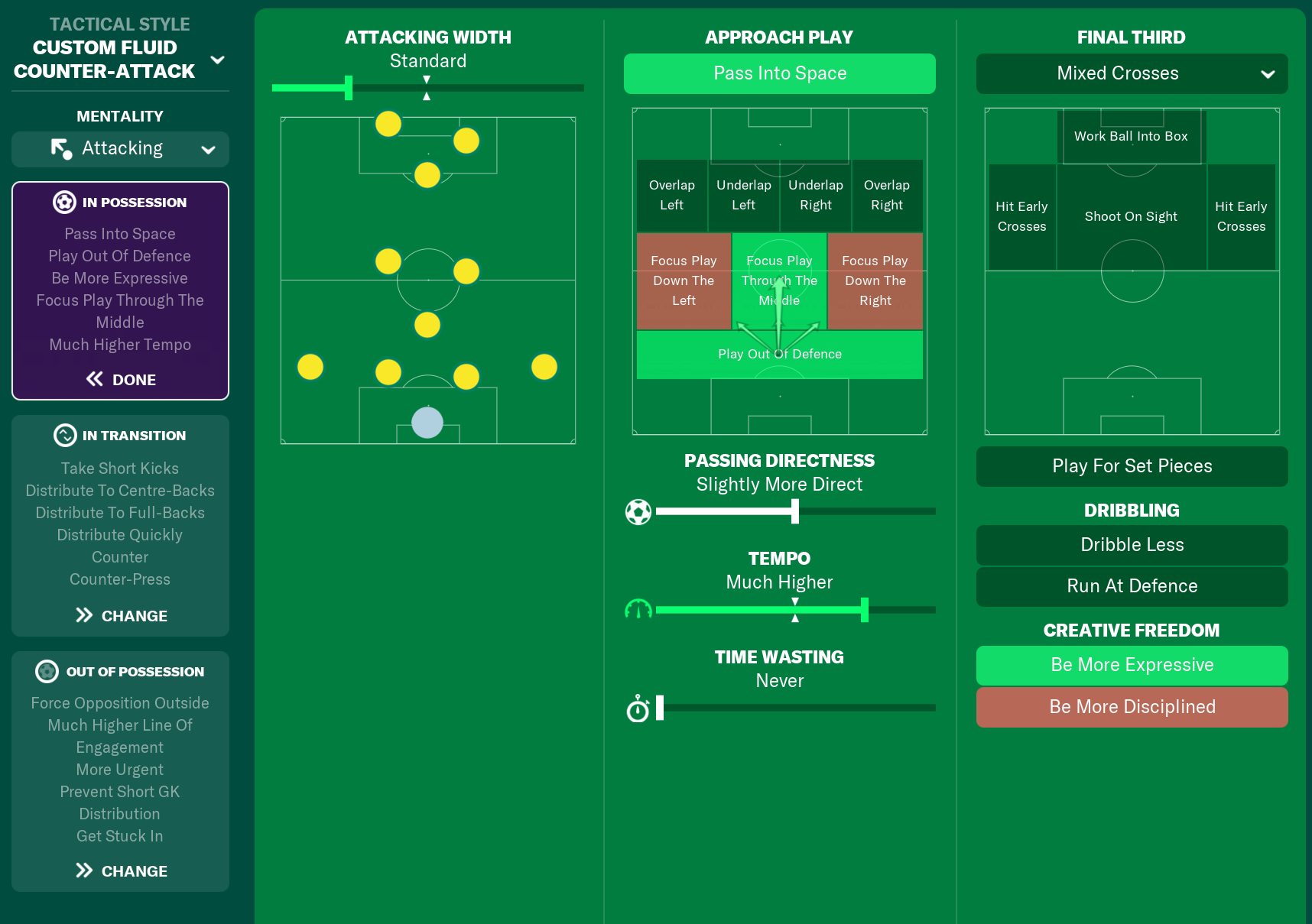The height and width of the screenshot is (924, 1312).
Task: Select Play For Set Pieces button
Action: click(1132, 466)
